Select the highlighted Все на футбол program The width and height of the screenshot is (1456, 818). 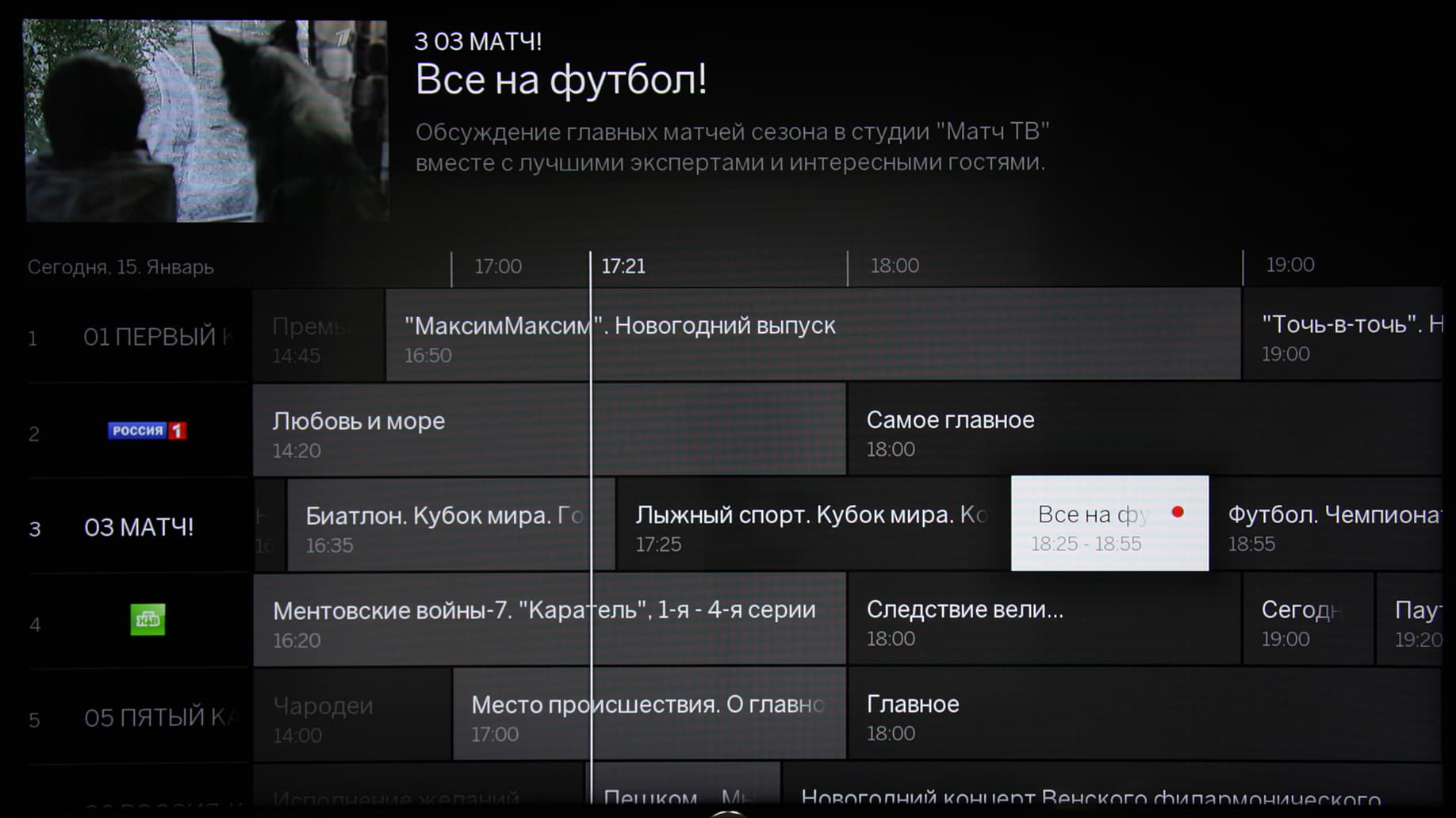coord(1110,523)
